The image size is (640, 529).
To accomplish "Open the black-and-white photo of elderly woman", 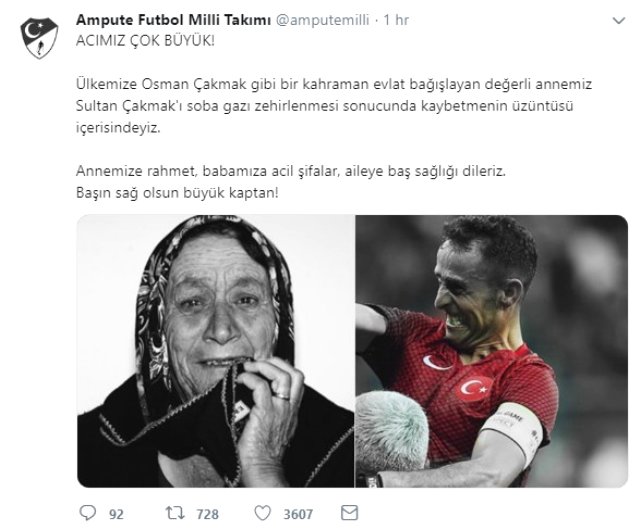I will coord(216,351).
